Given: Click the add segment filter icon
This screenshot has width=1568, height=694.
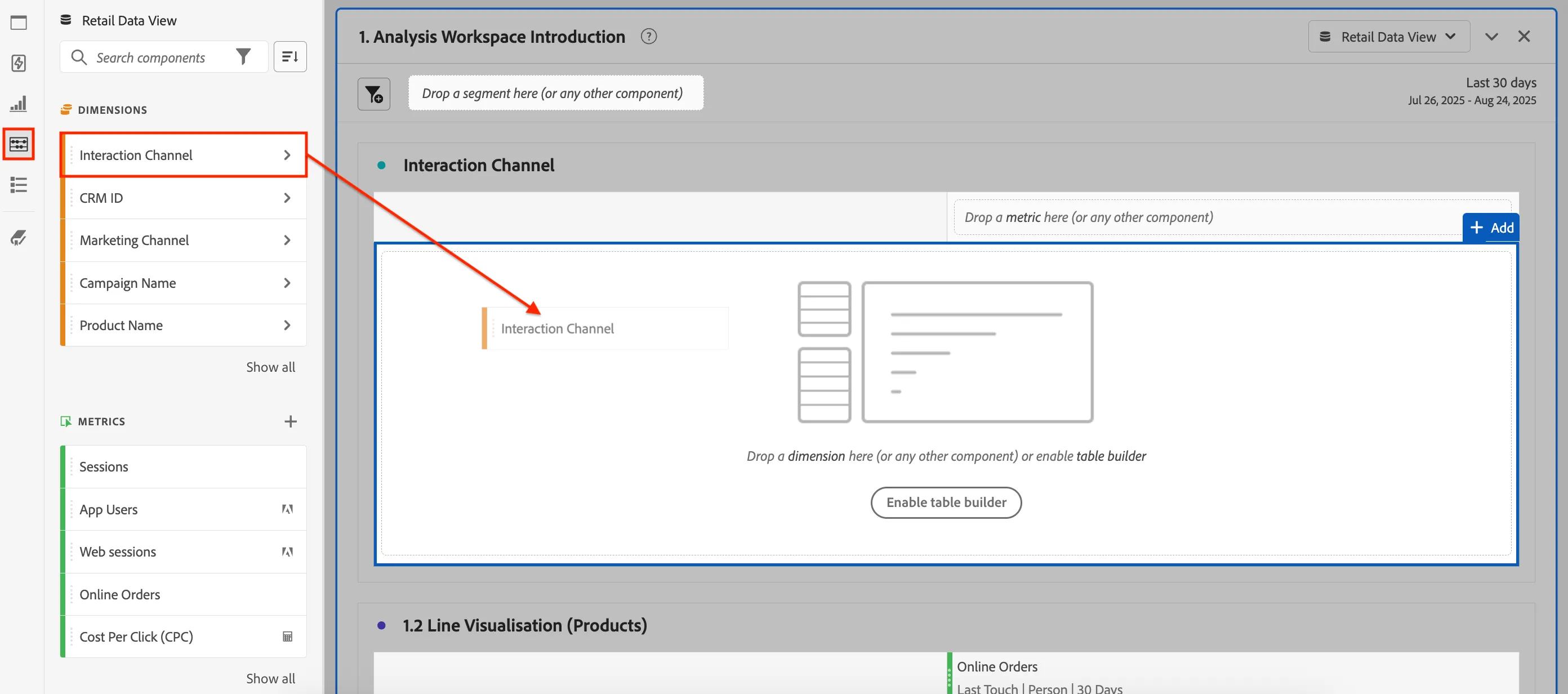Looking at the screenshot, I should pos(374,94).
